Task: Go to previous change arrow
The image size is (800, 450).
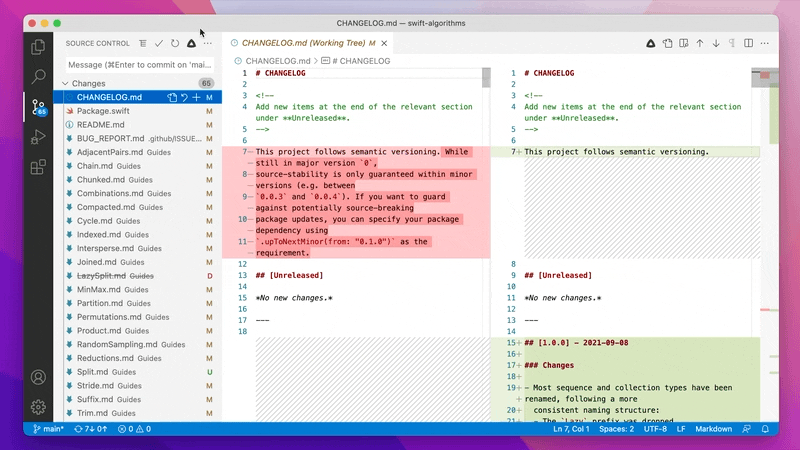Action: [x=700, y=43]
